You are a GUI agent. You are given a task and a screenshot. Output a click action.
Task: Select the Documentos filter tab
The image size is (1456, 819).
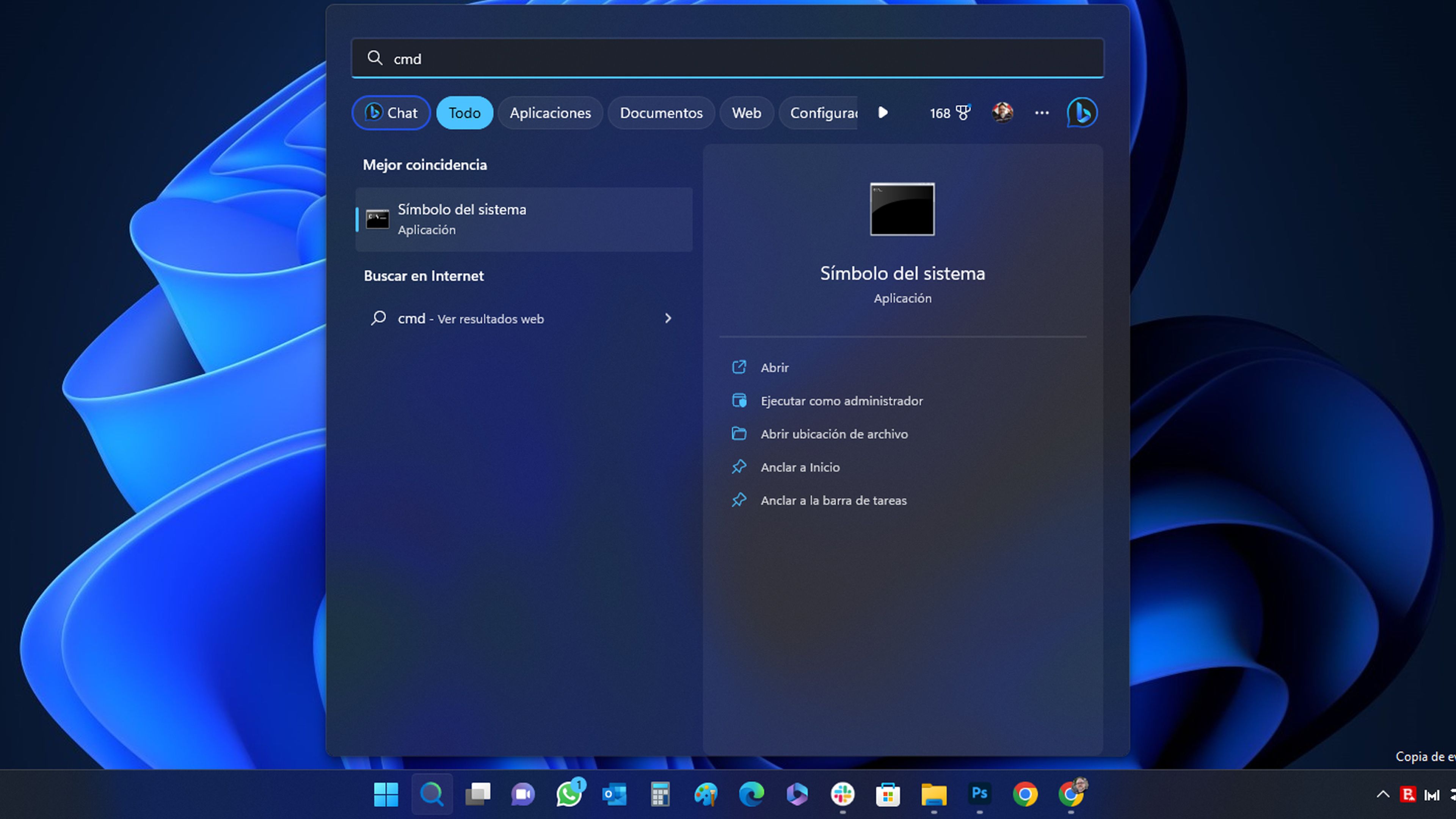661,113
